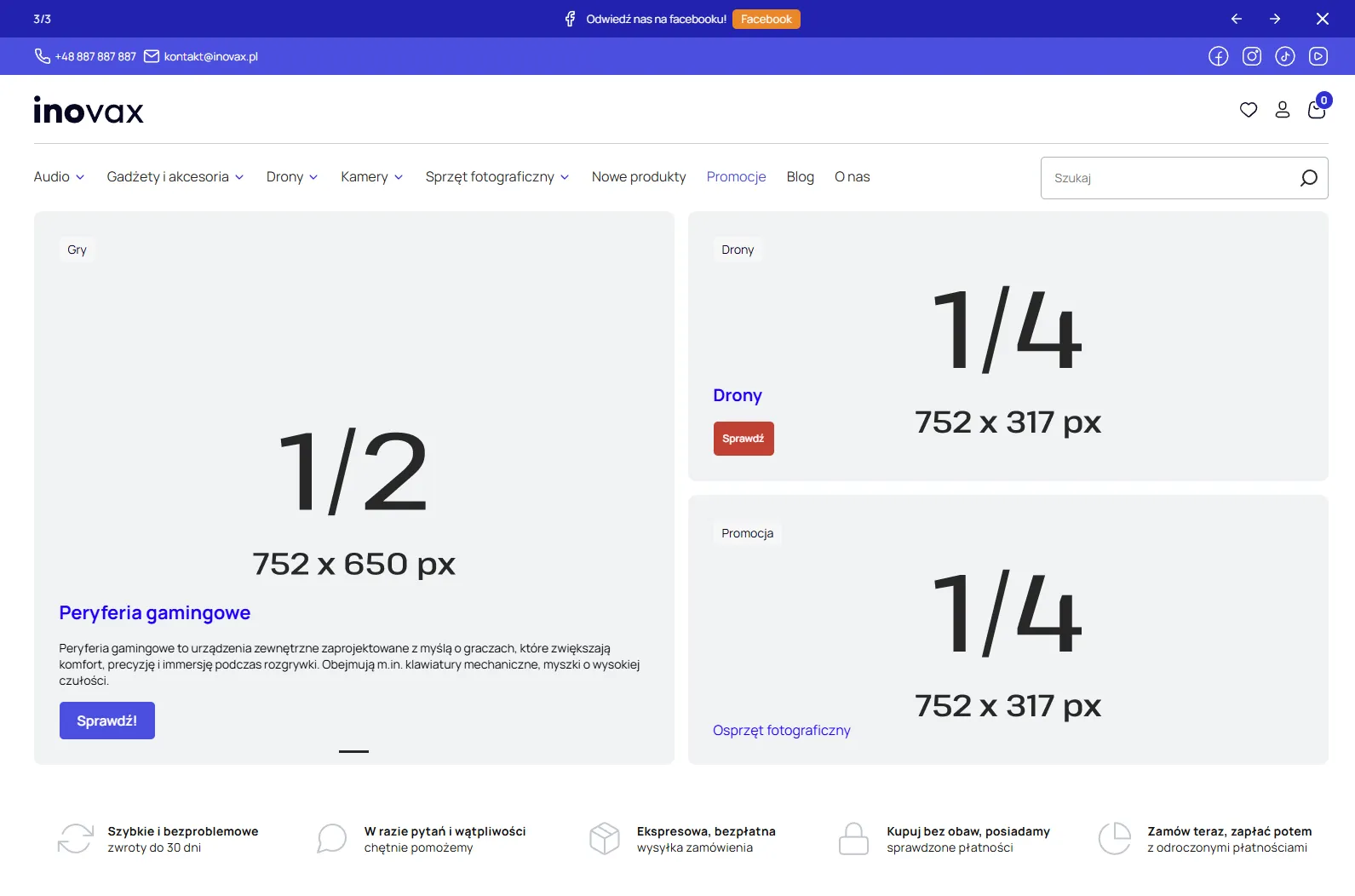Click the orange Facebook button

tap(766, 19)
